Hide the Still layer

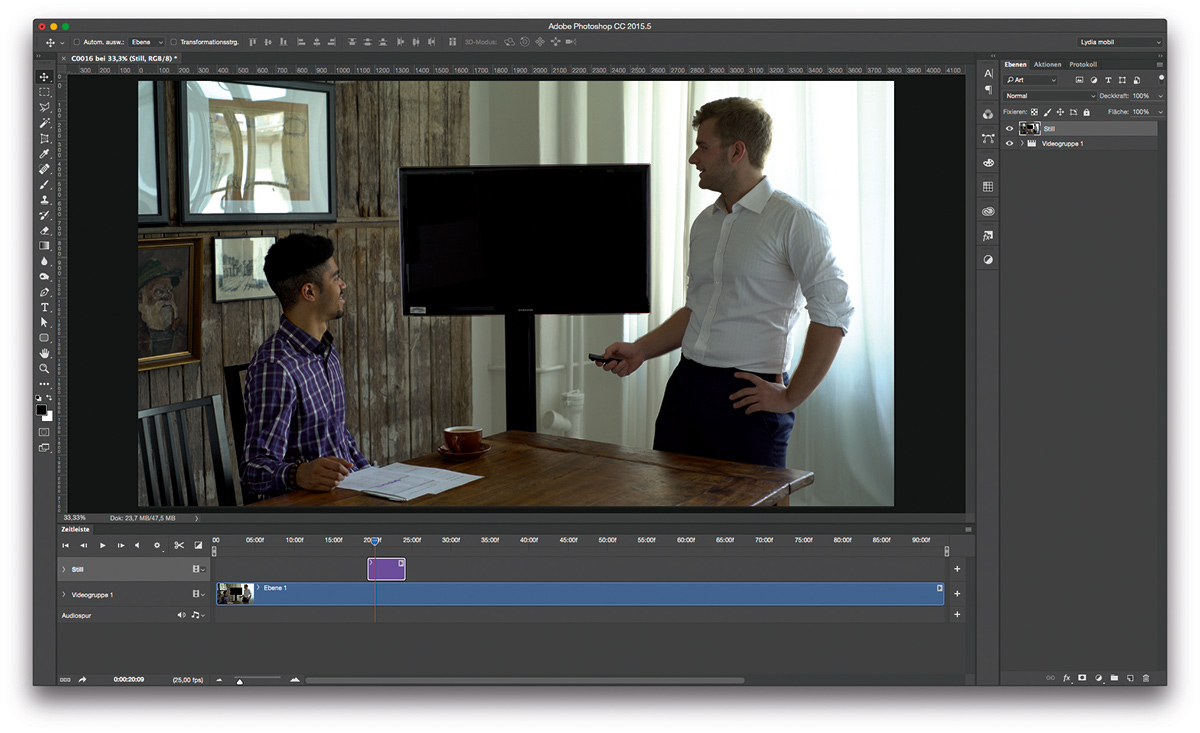(x=1009, y=129)
